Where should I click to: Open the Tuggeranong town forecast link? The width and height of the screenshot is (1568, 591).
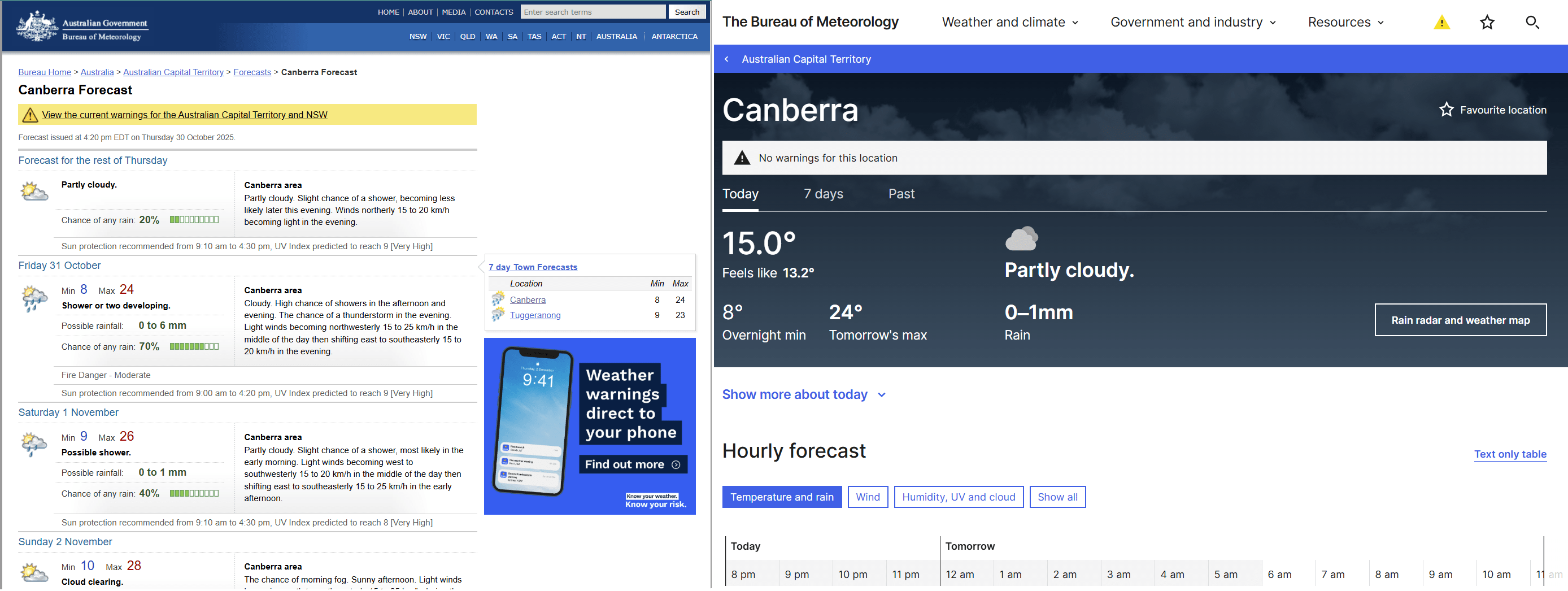click(535, 315)
